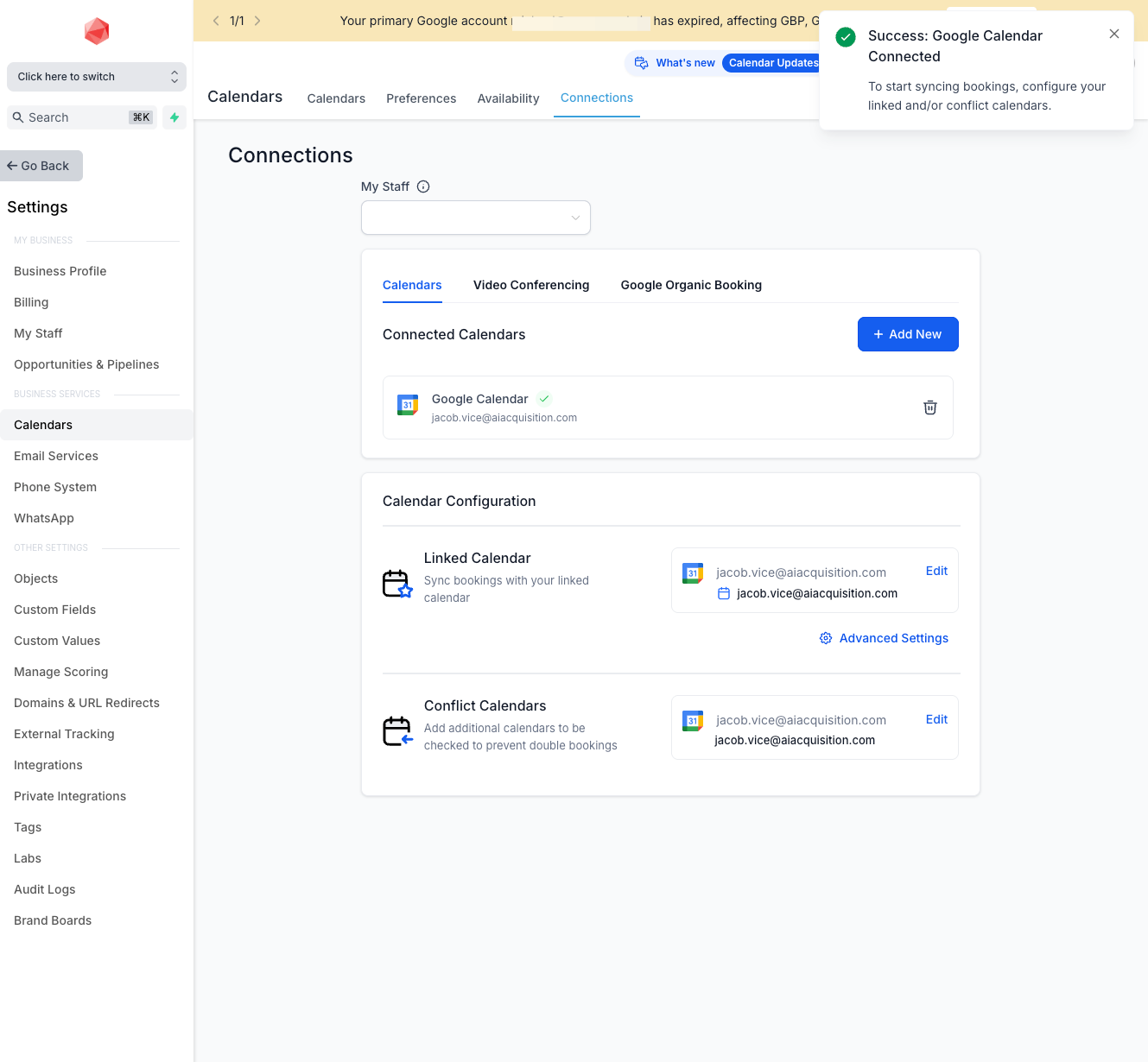Click the Add New button
Screen dimensions: 1148x1062
(908, 334)
